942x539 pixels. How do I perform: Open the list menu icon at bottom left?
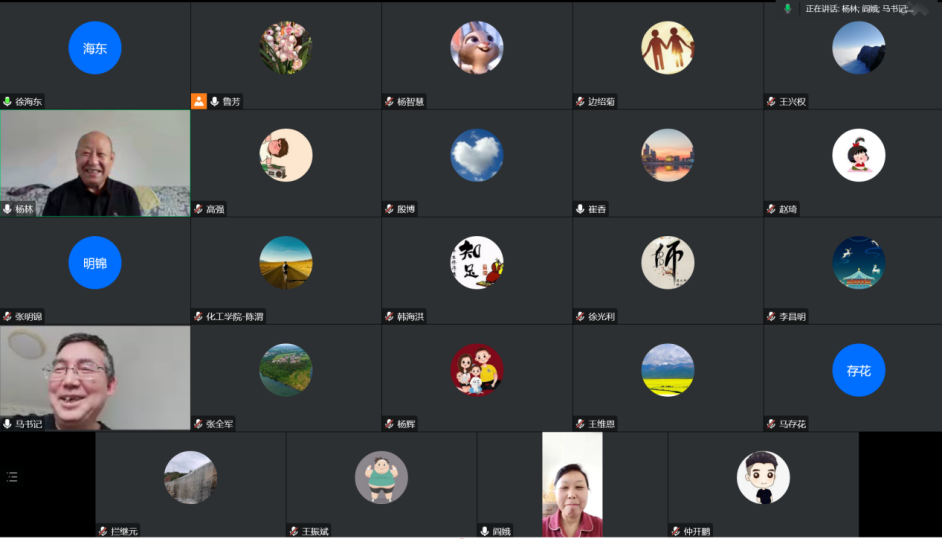(x=12, y=477)
